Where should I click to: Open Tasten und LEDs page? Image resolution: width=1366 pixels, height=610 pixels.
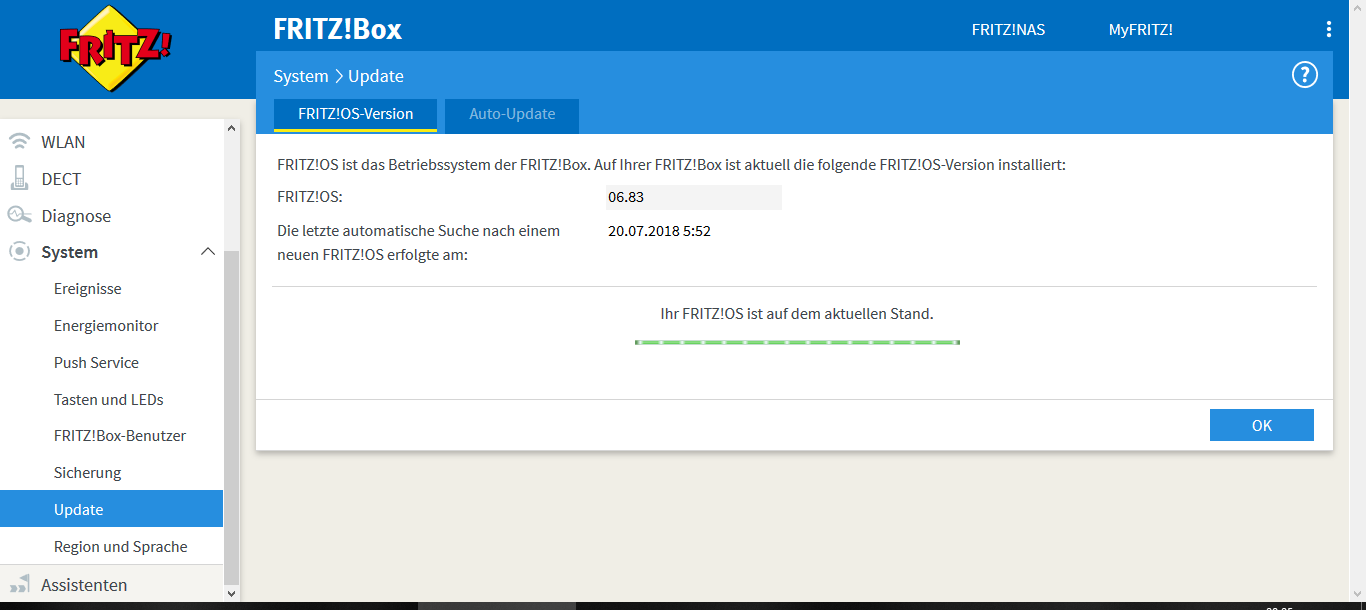pyautogui.click(x=111, y=399)
